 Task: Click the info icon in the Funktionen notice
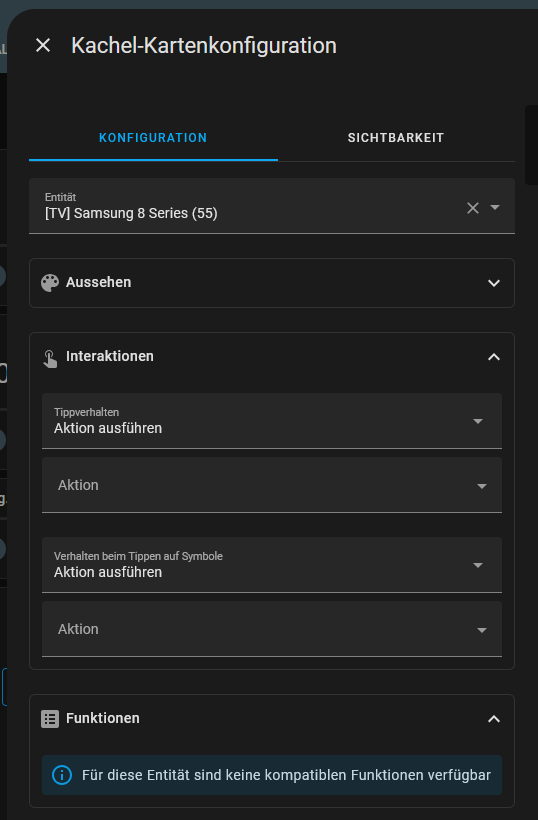[62, 775]
